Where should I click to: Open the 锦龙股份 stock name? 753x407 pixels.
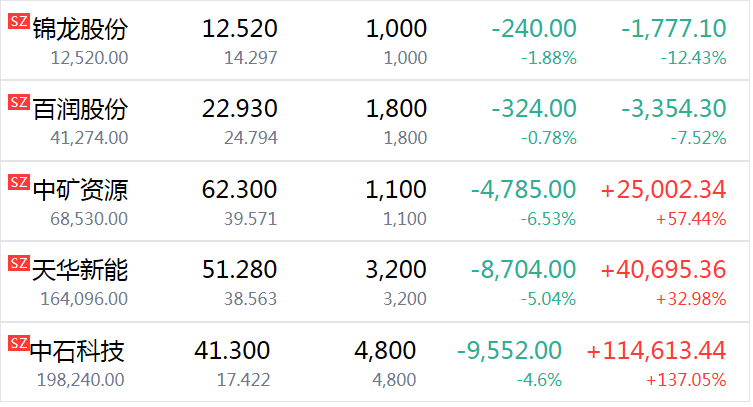click(x=80, y=29)
